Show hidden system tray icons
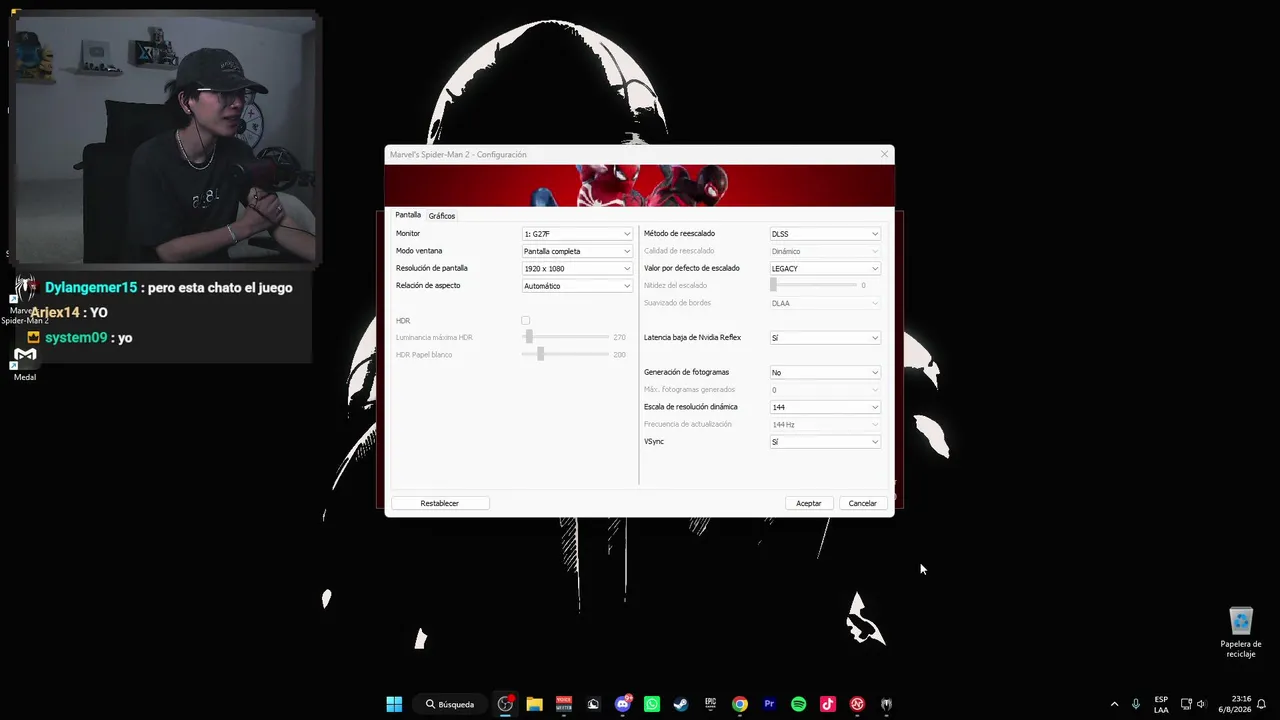This screenshot has height=720, width=1280. coord(1114,704)
